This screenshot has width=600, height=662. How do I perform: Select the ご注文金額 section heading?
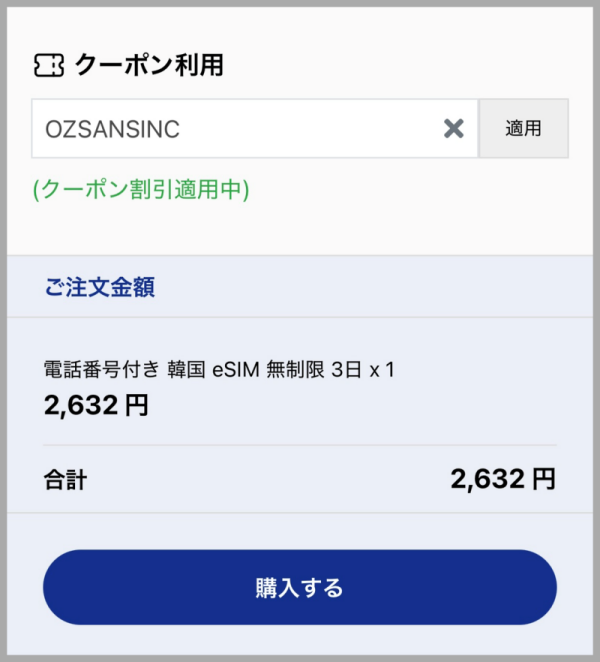(100, 287)
